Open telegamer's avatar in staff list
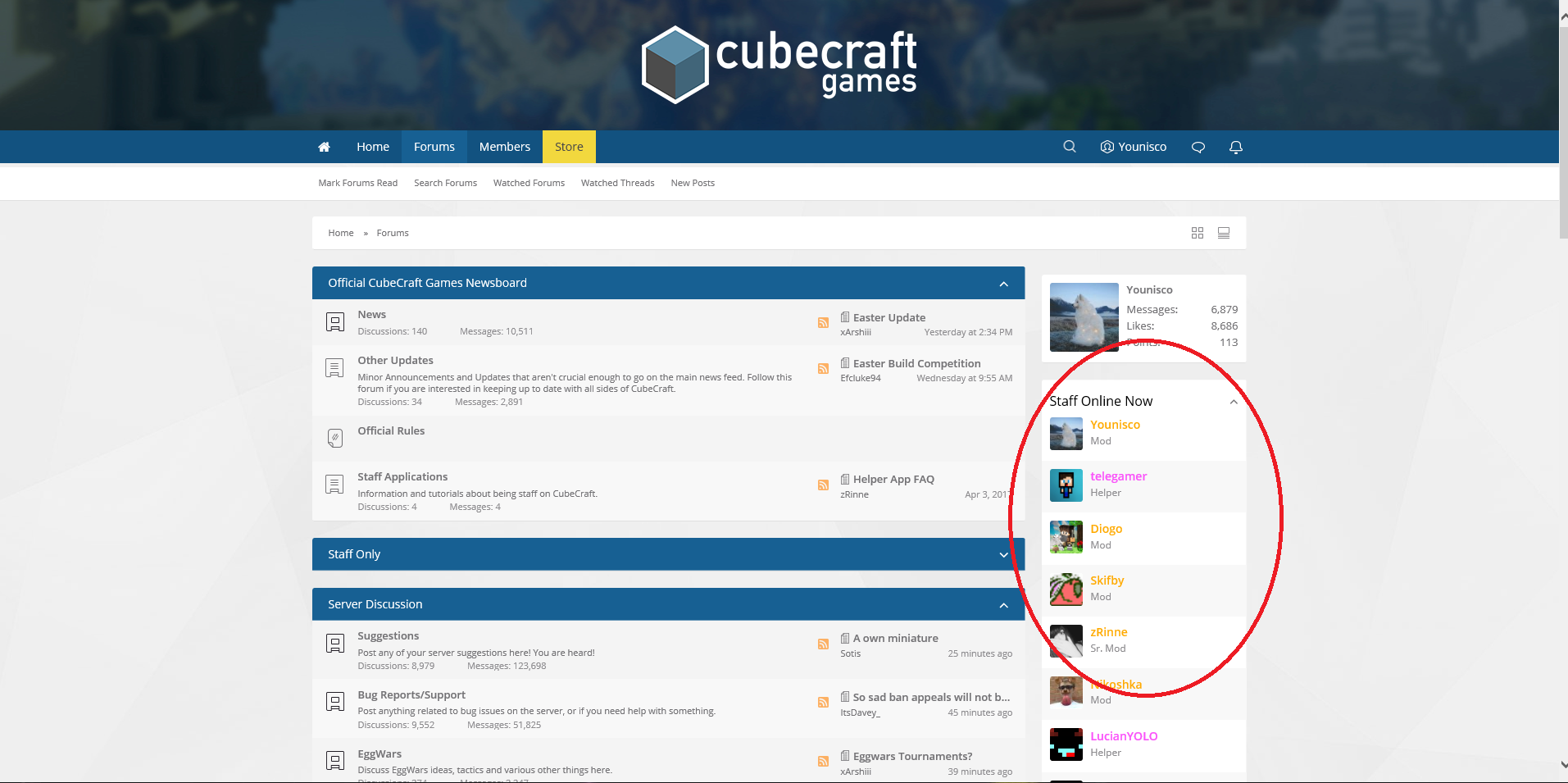 (x=1066, y=485)
